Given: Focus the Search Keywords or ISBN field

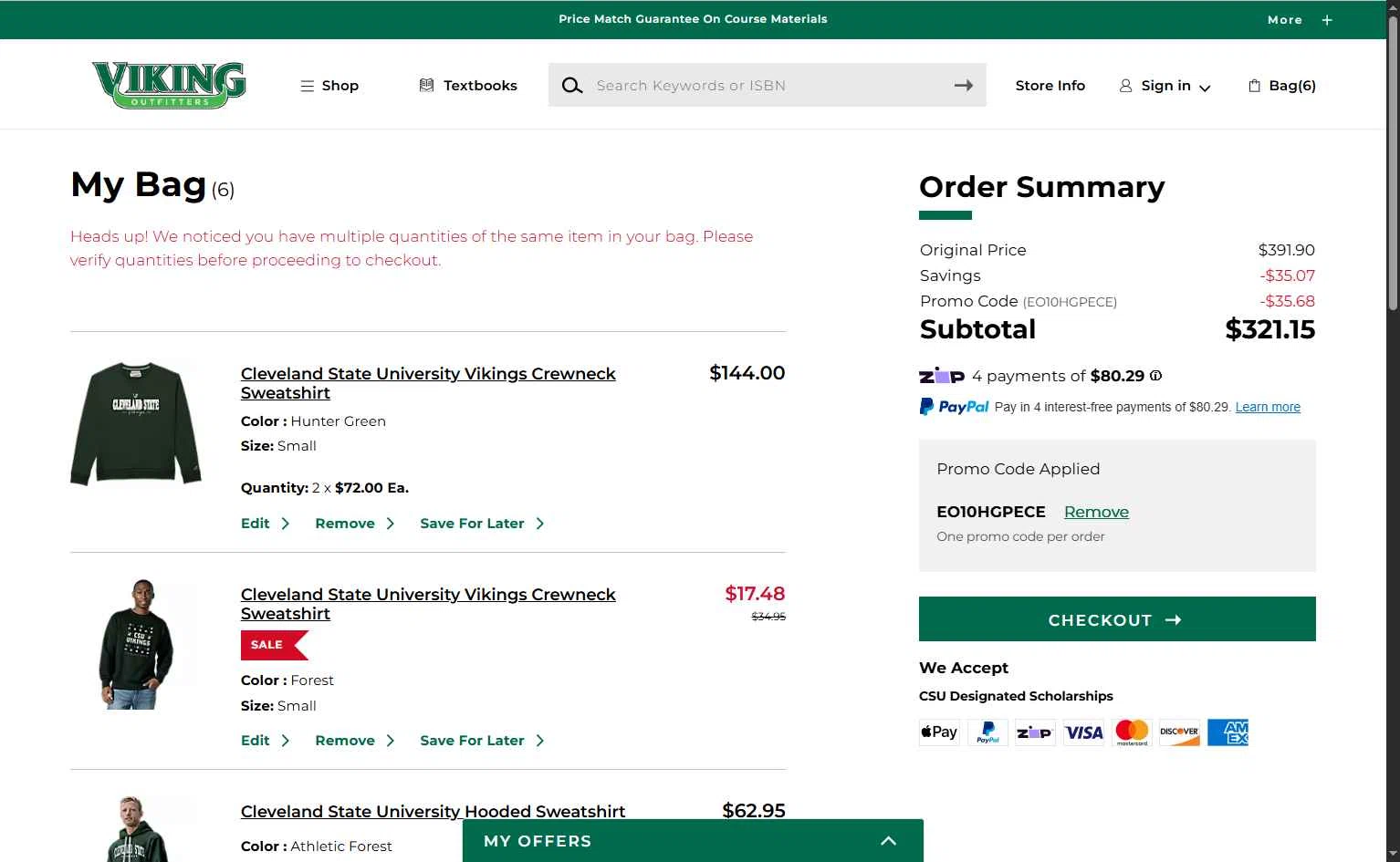Looking at the screenshot, I should 767,85.
